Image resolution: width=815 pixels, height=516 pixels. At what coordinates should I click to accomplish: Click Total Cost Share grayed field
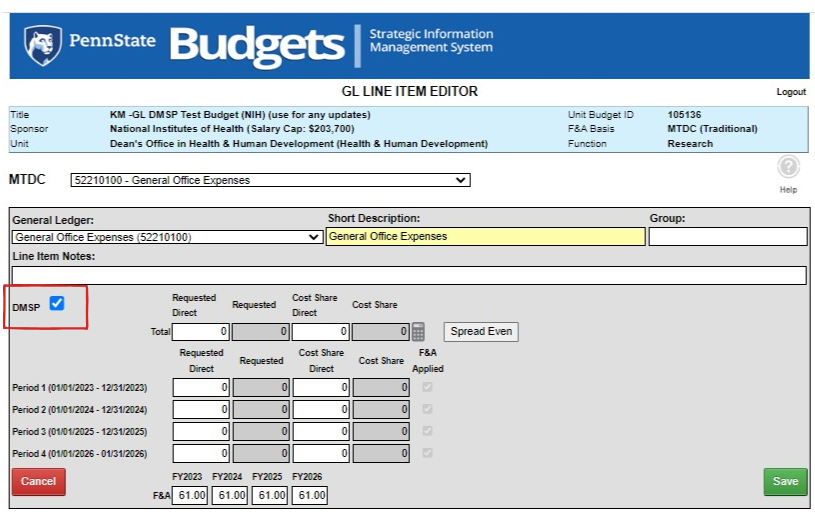tap(380, 332)
